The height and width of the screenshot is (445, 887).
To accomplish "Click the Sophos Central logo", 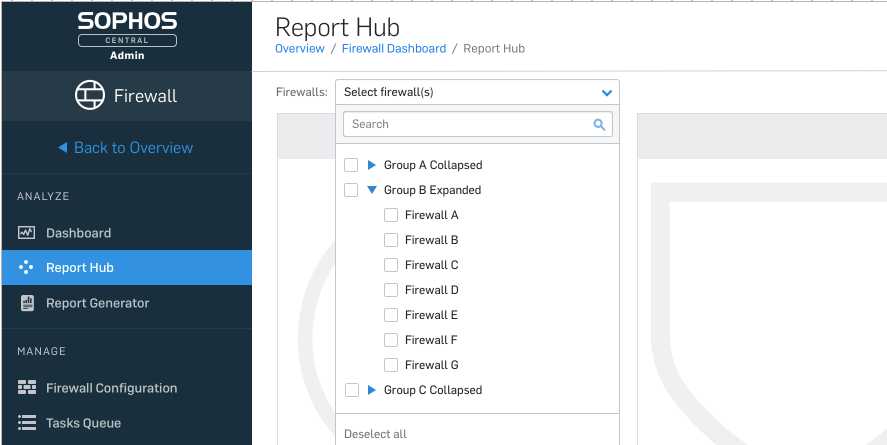I will point(127,35).
